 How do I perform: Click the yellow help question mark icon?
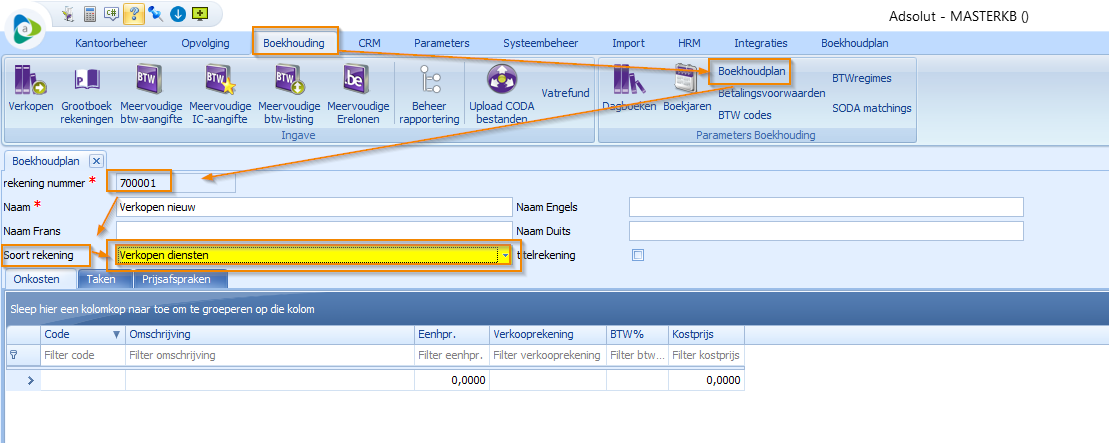click(134, 14)
